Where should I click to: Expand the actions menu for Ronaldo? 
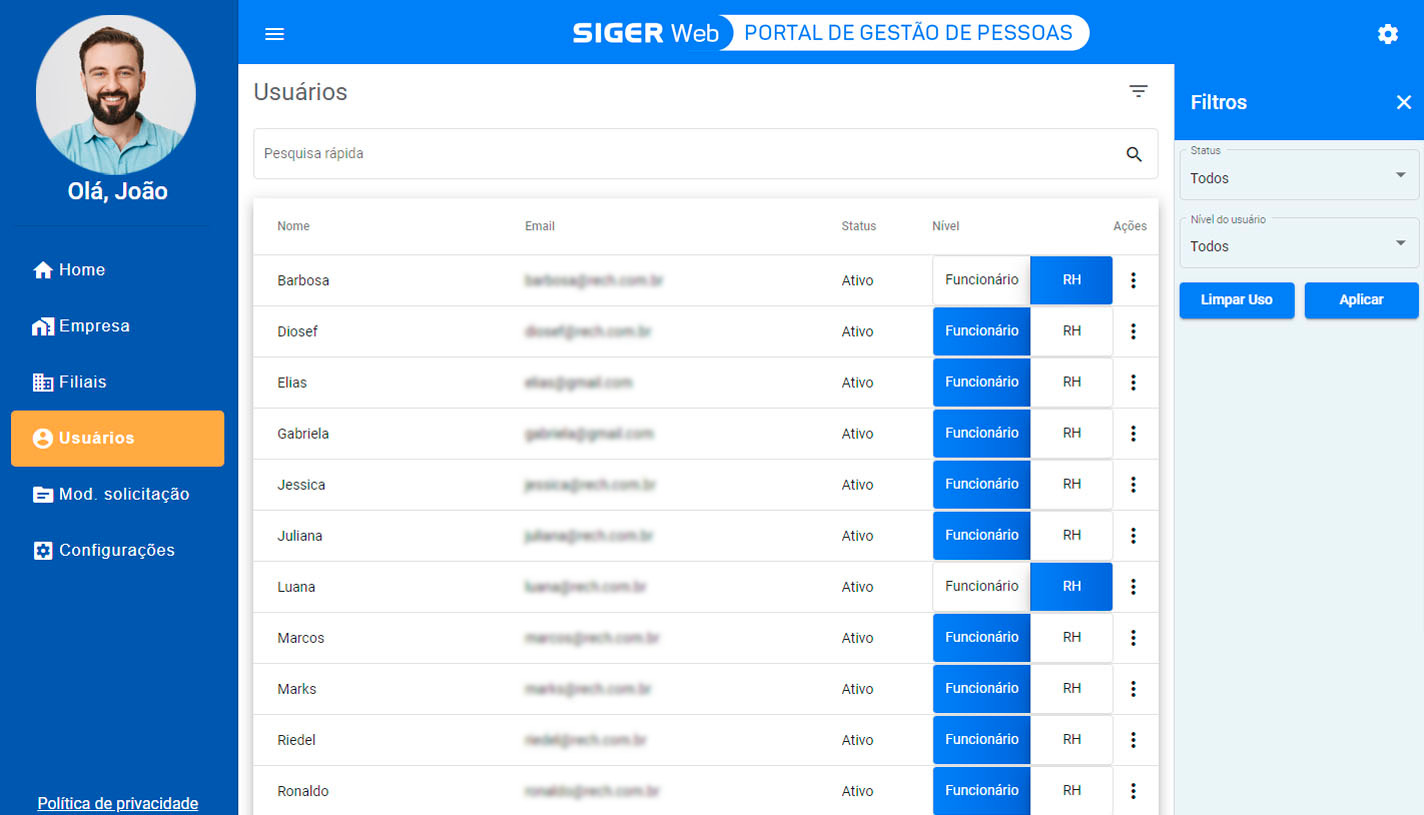[1134, 790]
